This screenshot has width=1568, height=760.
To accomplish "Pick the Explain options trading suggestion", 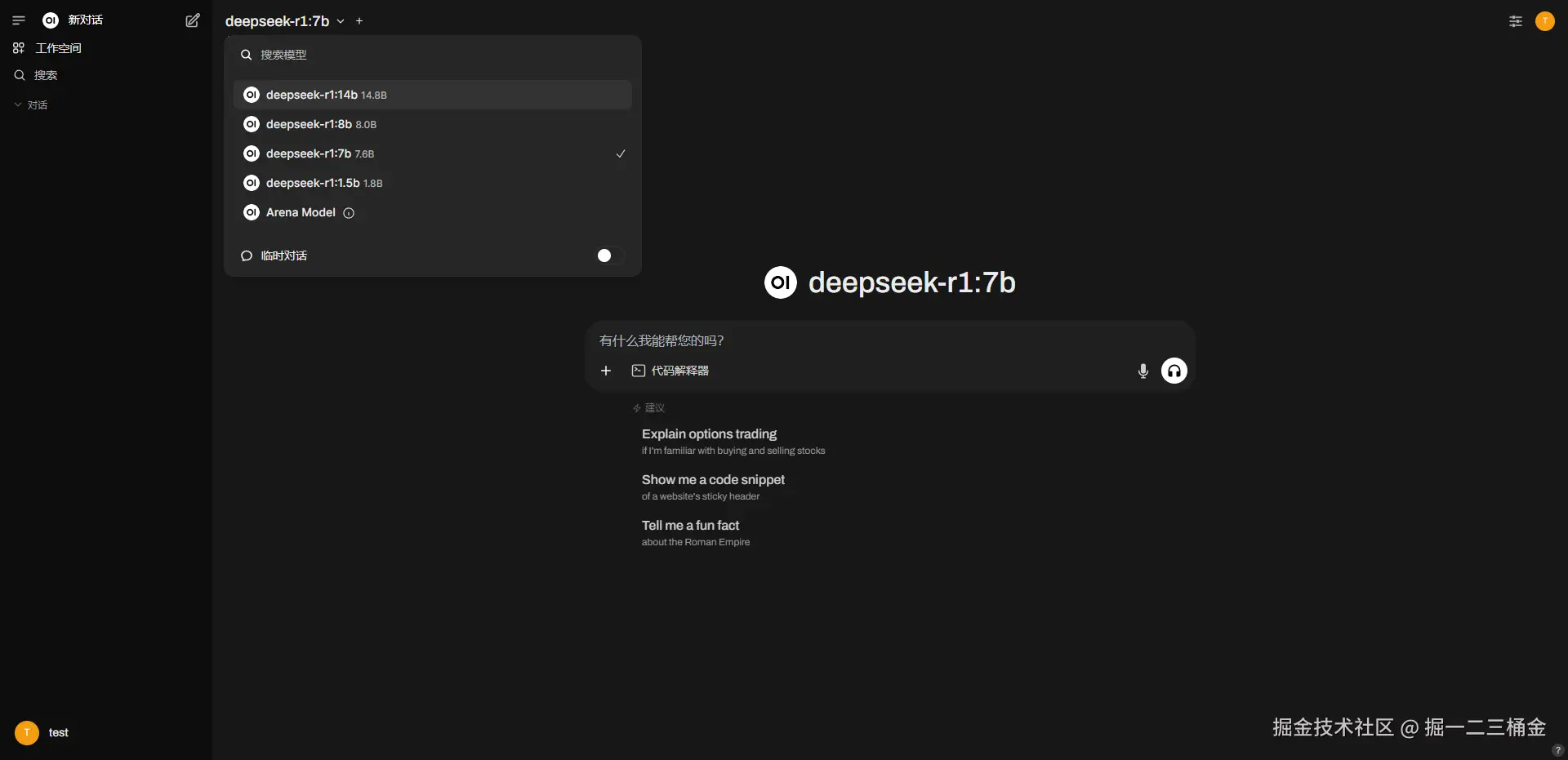I will [x=733, y=441].
